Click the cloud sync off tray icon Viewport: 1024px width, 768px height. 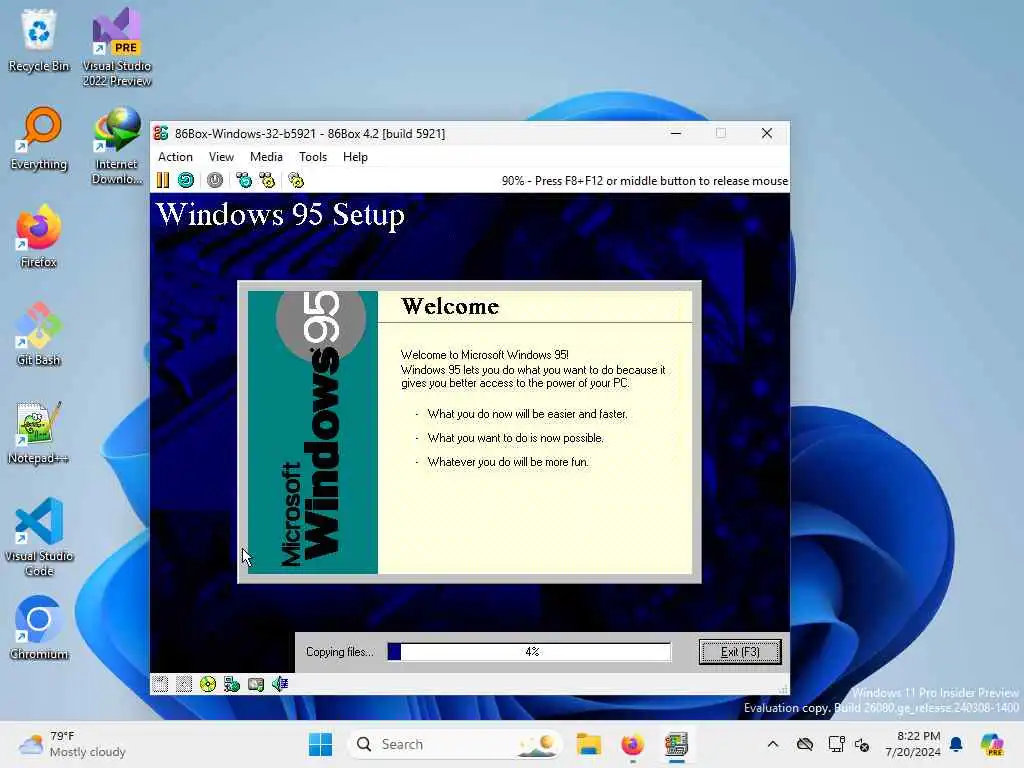coord(805,744)
